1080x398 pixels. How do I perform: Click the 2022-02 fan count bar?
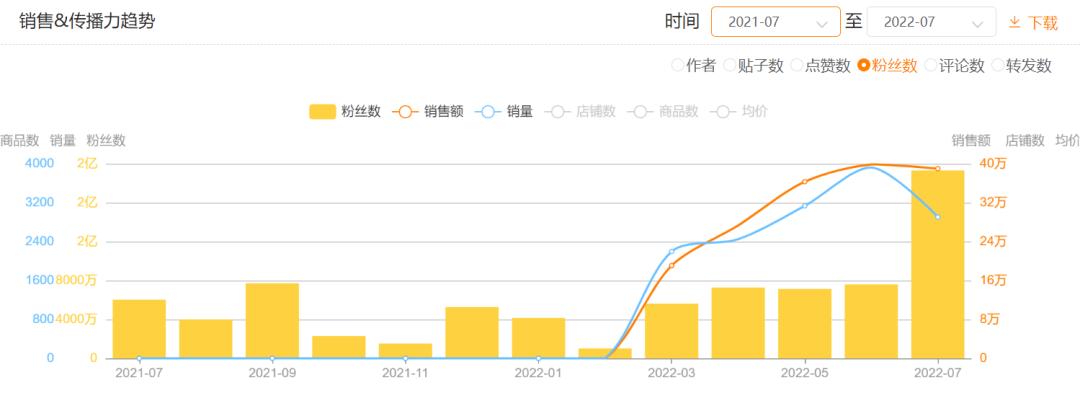tap(605, 353)
